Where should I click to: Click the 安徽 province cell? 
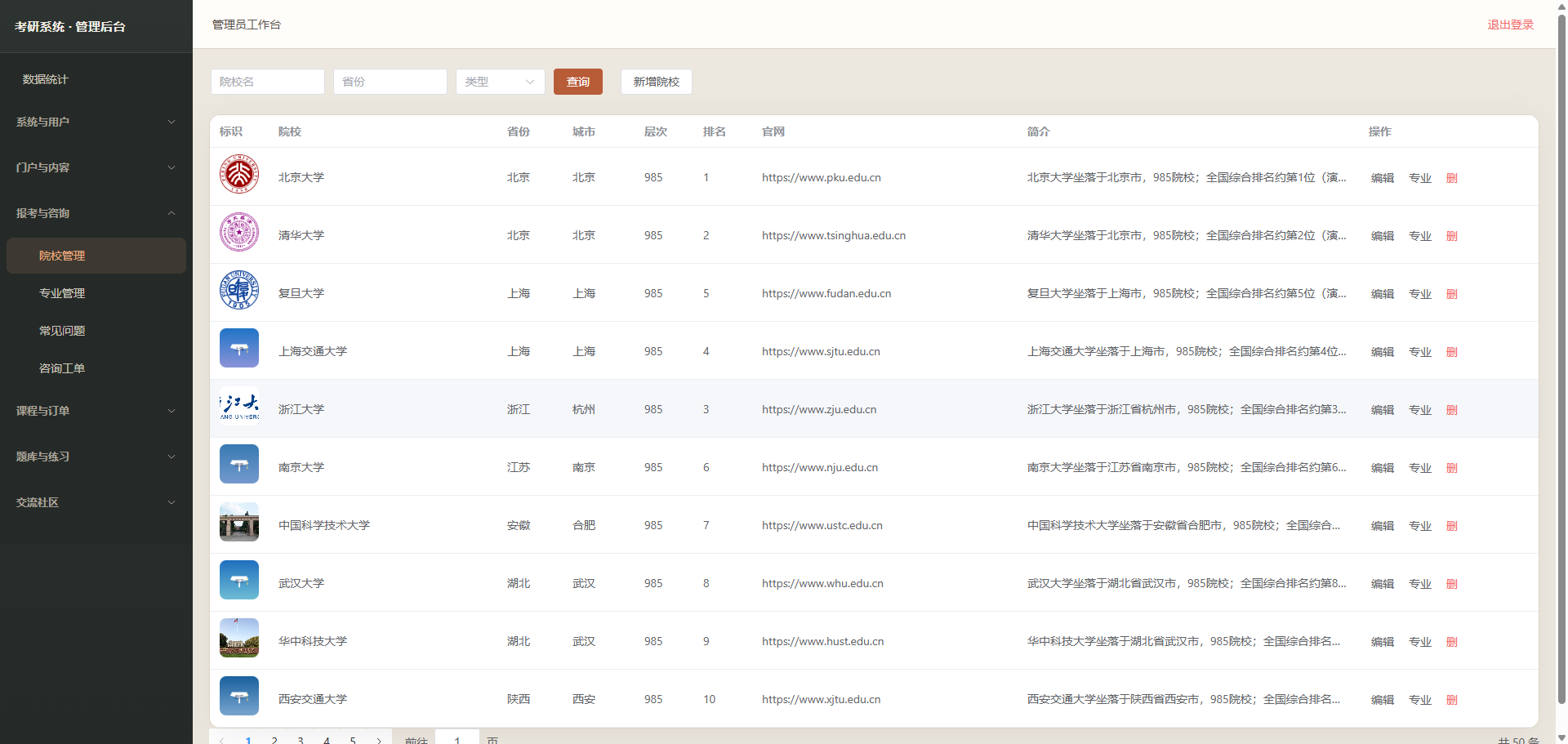[519, 525]
